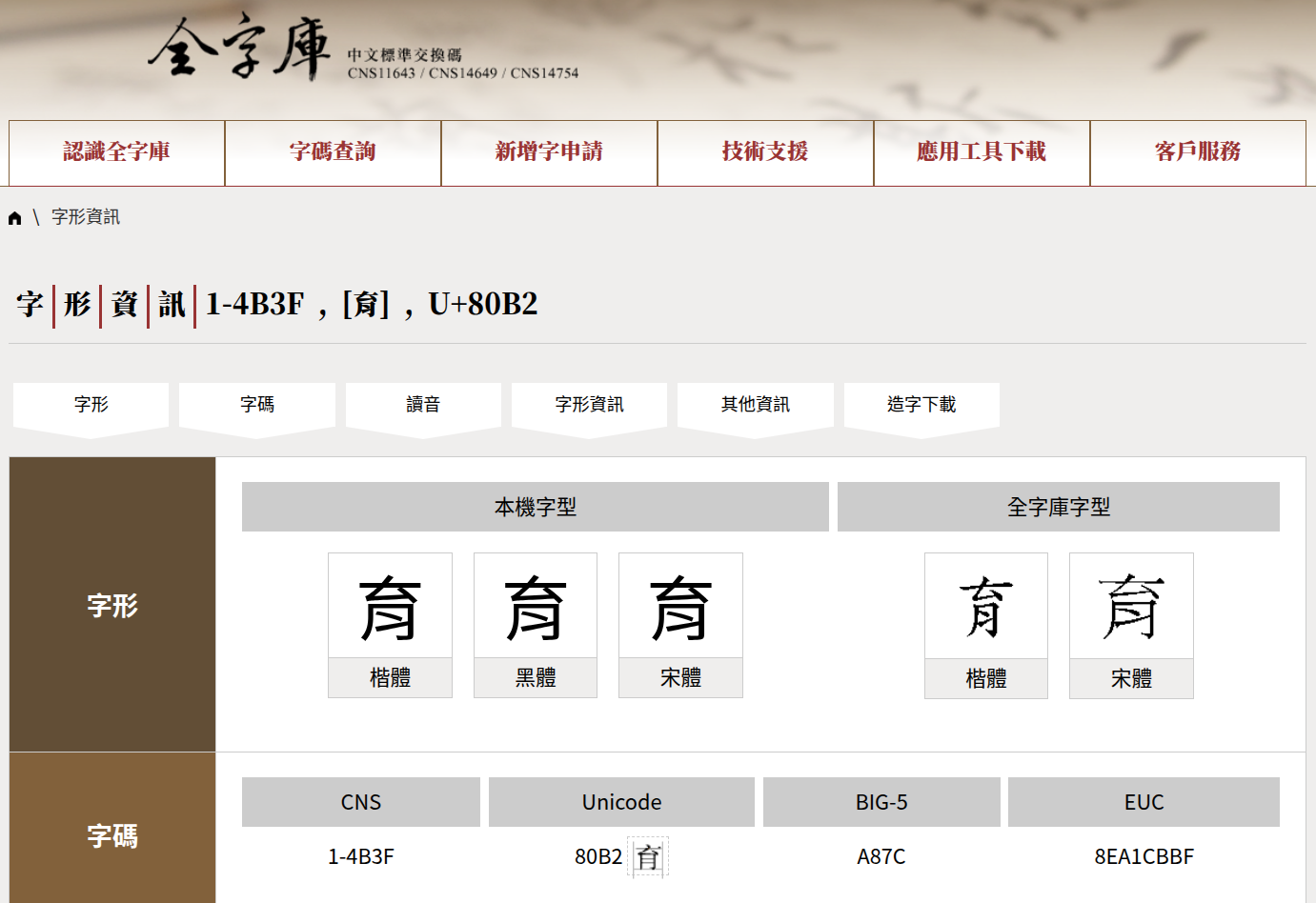This screenshot has height=903, width=1316.
Task: Select the 字形資訊 section tab
Action: coord(589,405)
